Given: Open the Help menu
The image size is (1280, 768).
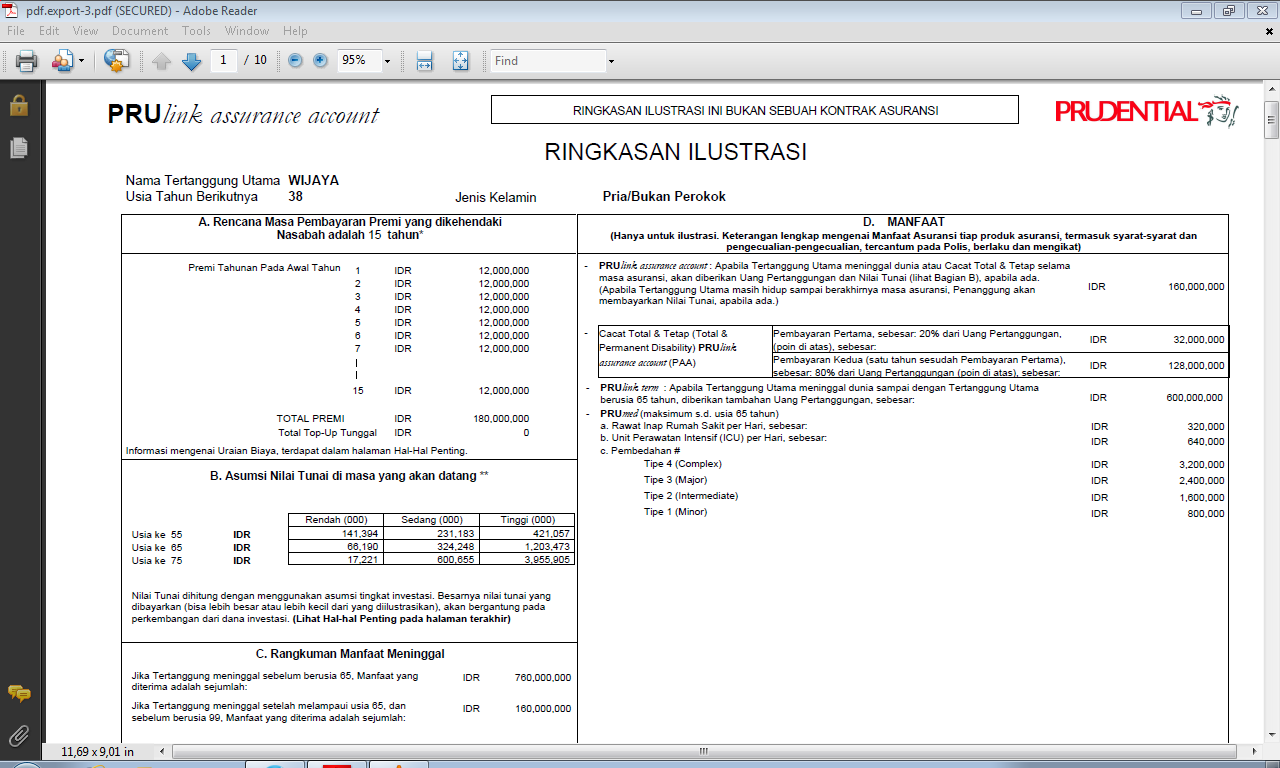Looking at the screenshot, I should (x=295, y=31).
